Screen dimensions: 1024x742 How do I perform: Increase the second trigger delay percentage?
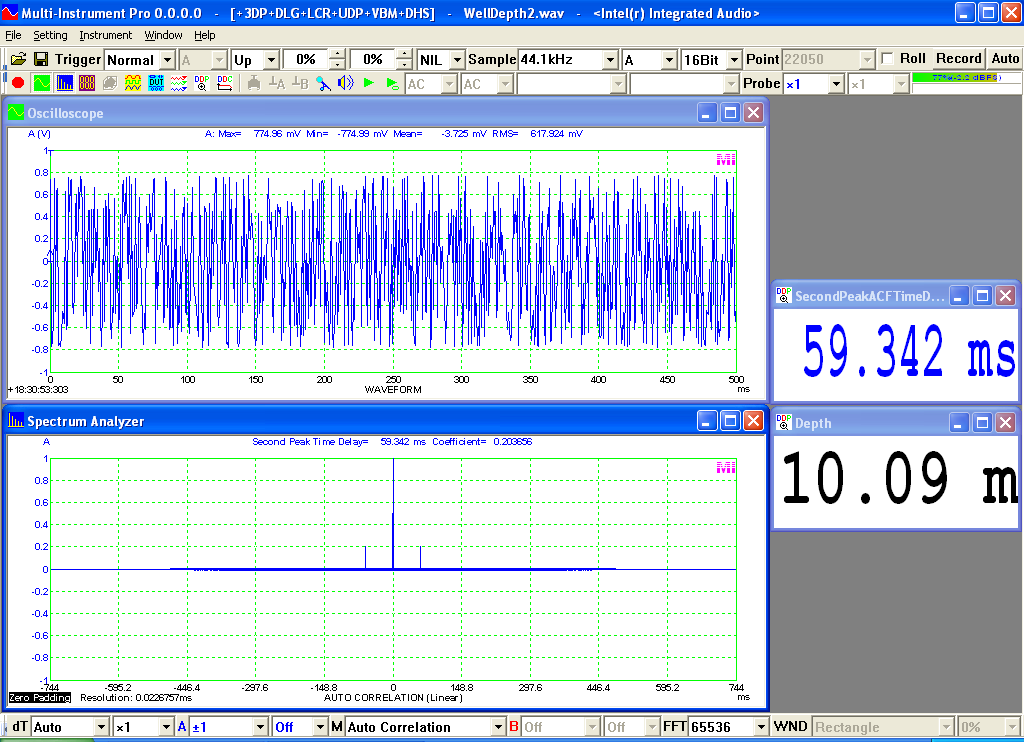(x=405, y=54)
